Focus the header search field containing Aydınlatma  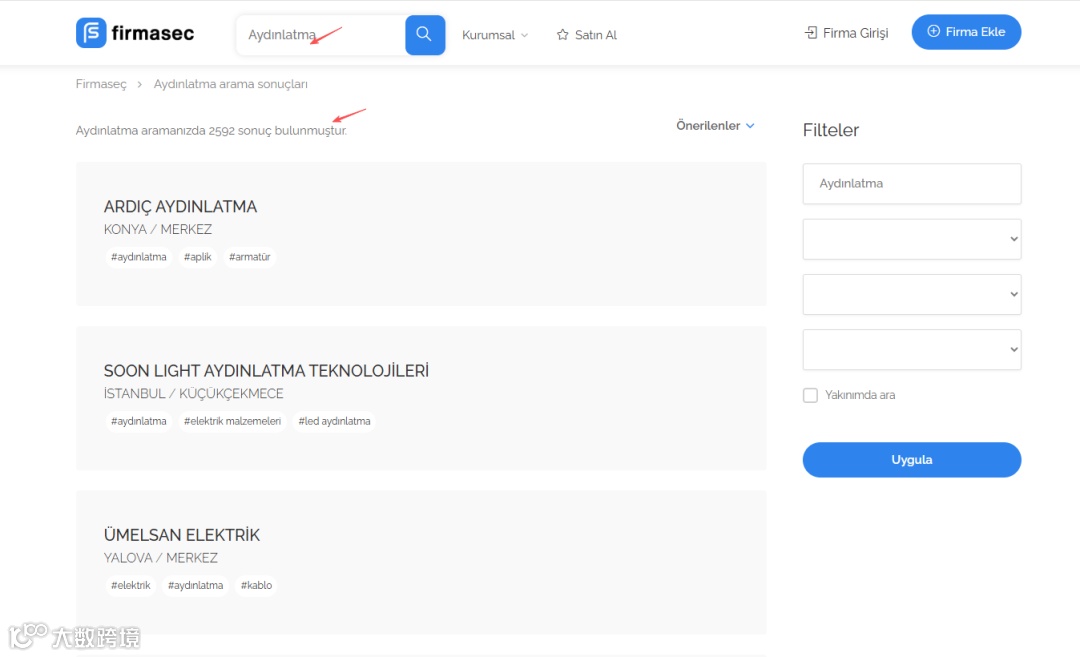pos(321,34)
